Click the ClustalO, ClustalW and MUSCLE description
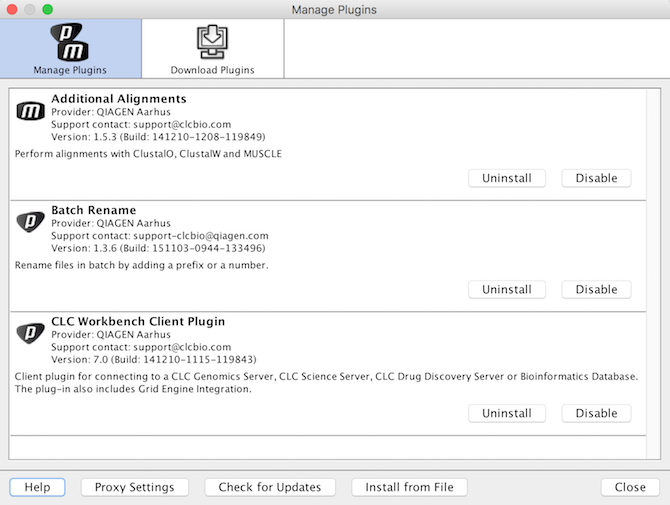 click(148, 154)
